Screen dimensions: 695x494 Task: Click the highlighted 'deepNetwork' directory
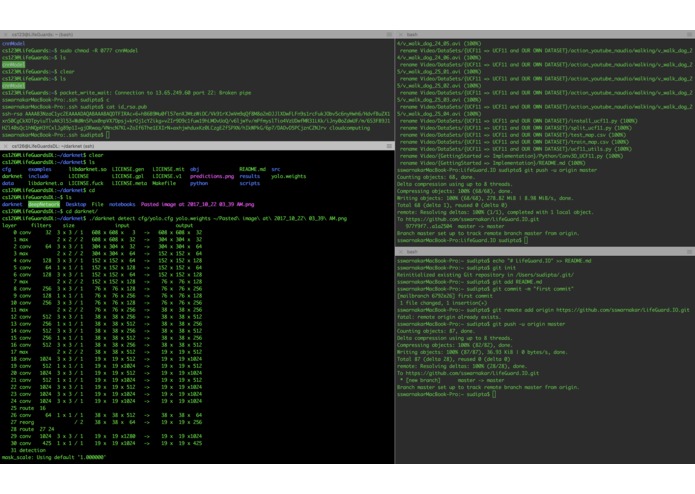point(44,205)
